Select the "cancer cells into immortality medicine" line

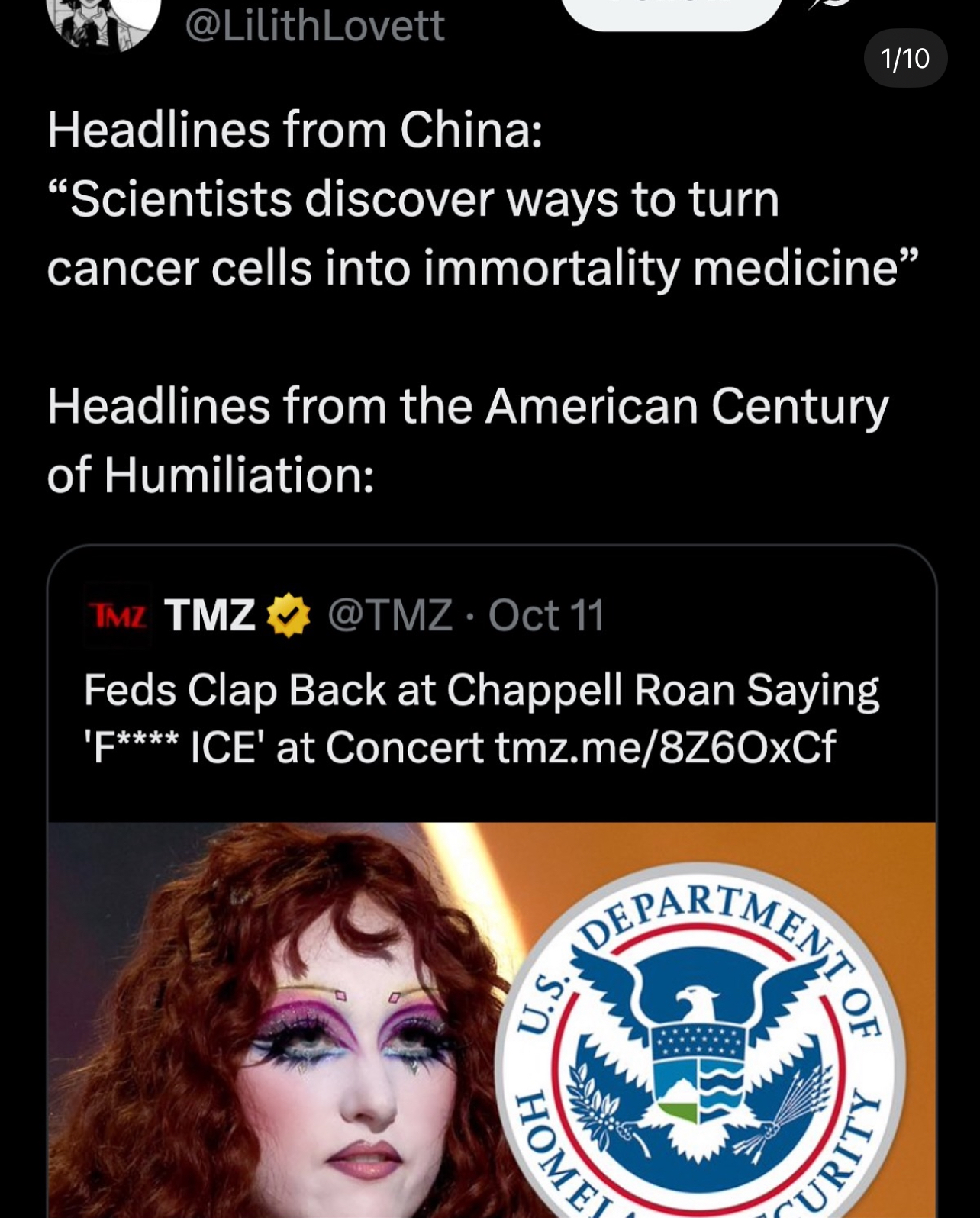coord(481,269)
